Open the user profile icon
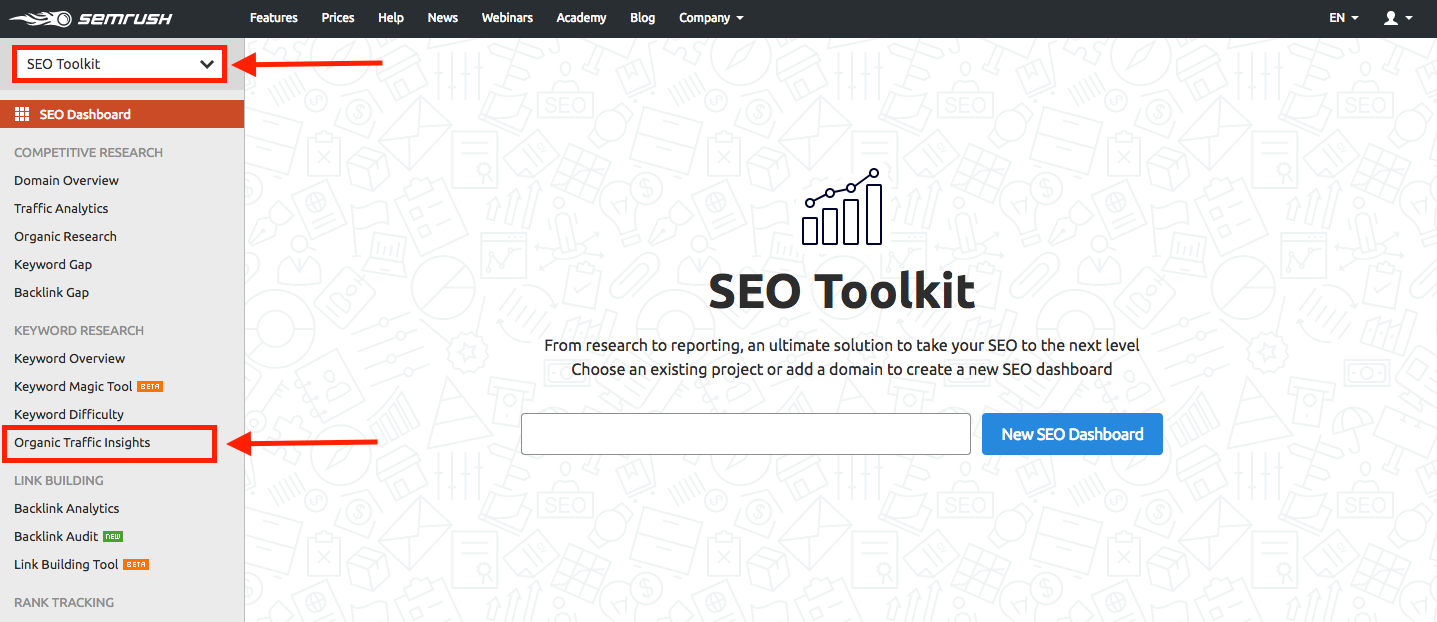Viewport: 1437px width, 622px height. click(1392, 17)
